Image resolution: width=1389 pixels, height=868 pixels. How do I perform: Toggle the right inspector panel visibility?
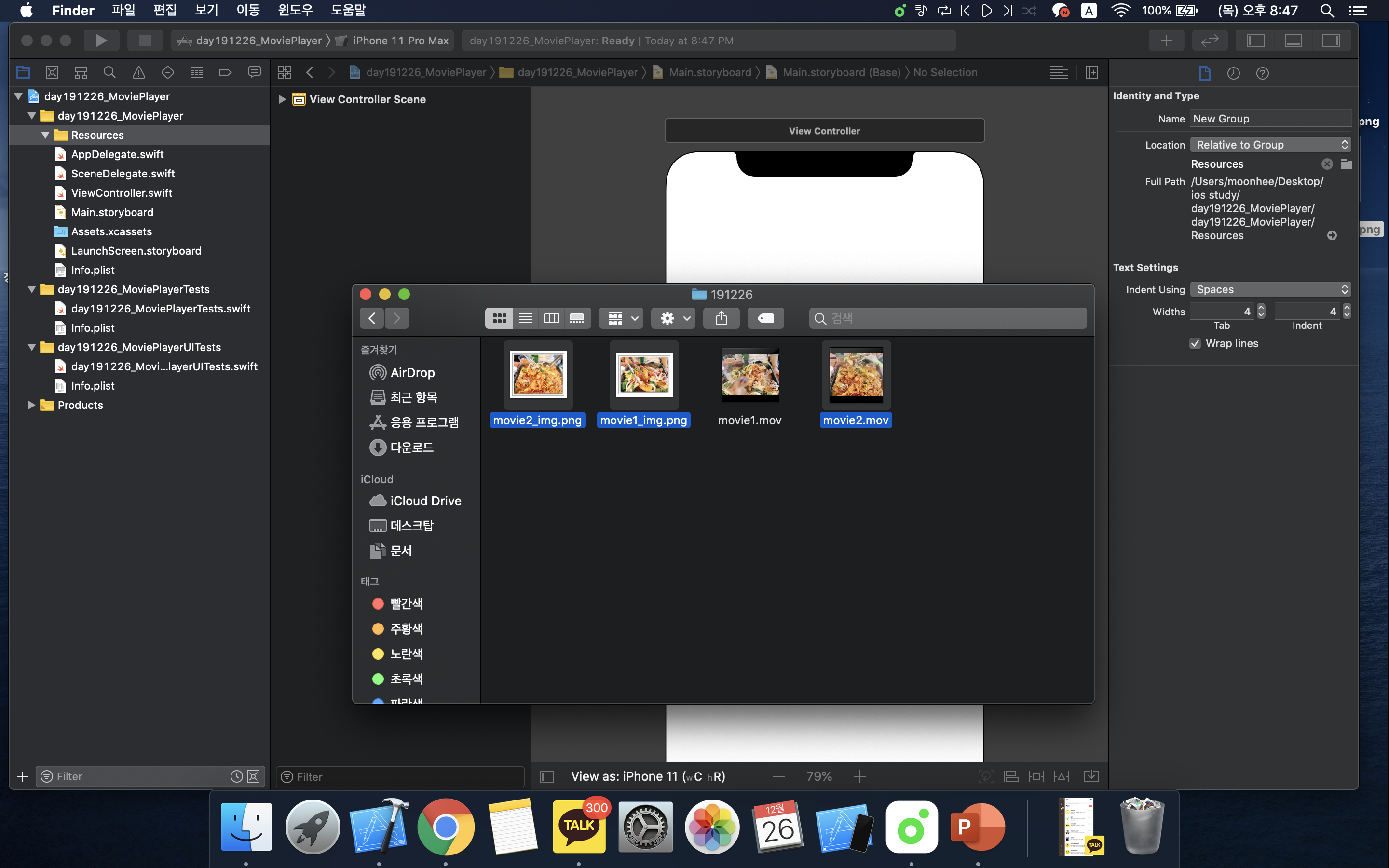tap(1331, 40)
